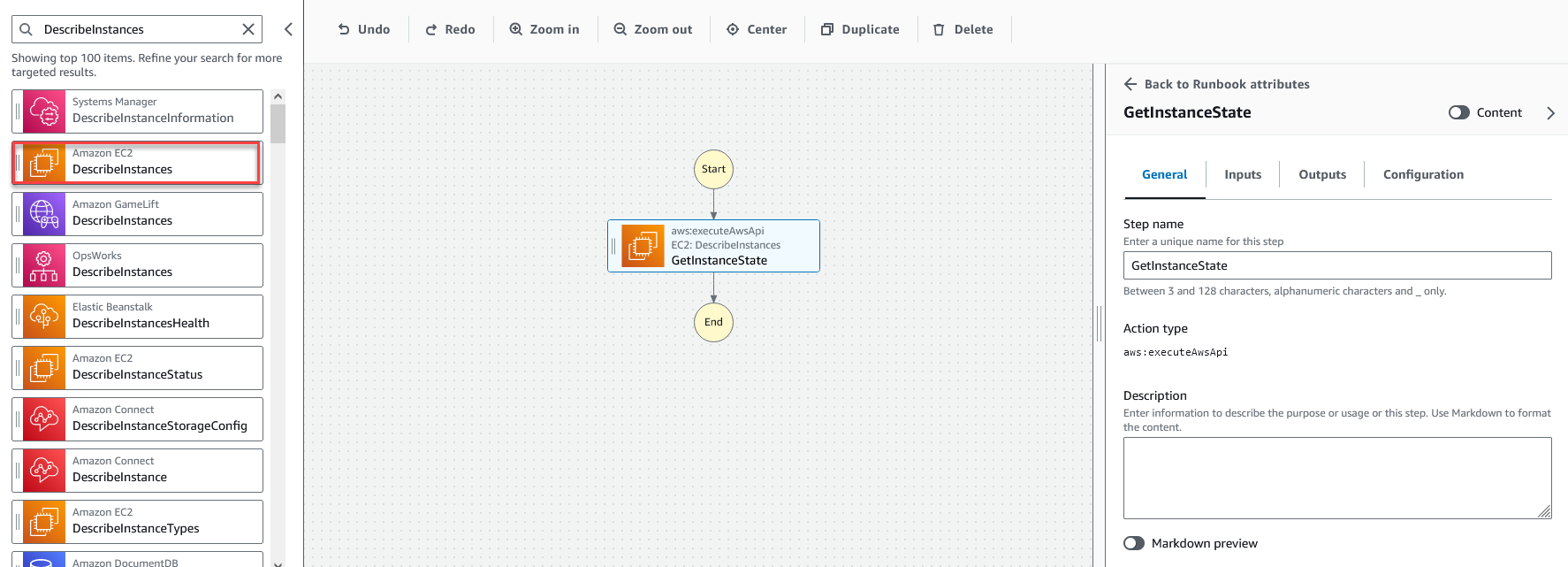Click the Systems Manager DescribeInstanceInformation icon
This screenshot has width=1568, height=567.
(x=44, y=111)
